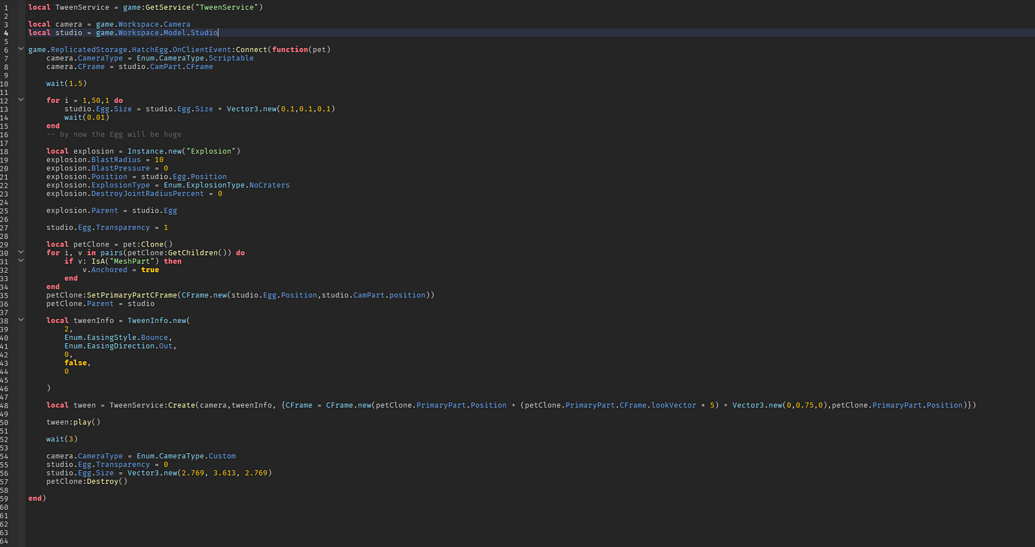Click 'lookVector' in the tween line
The image size is (1035, 547).
673,405
